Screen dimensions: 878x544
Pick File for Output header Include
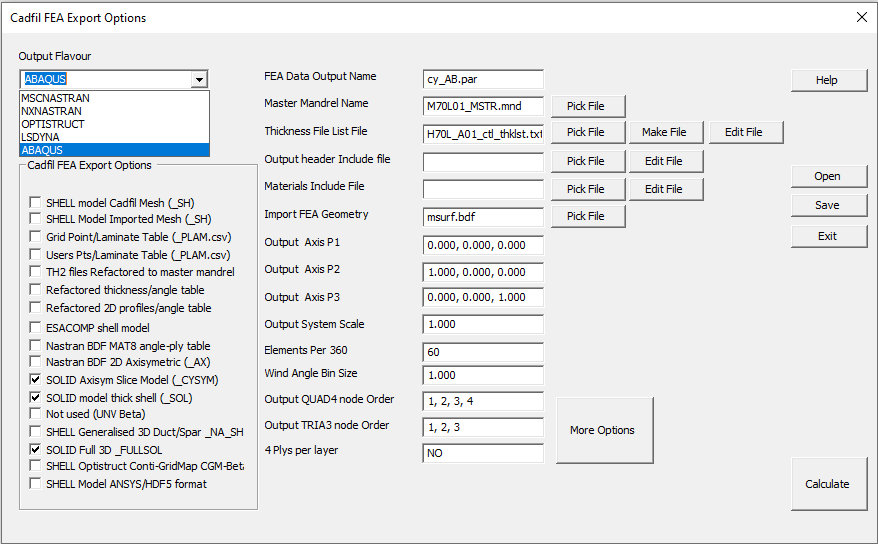587,161
